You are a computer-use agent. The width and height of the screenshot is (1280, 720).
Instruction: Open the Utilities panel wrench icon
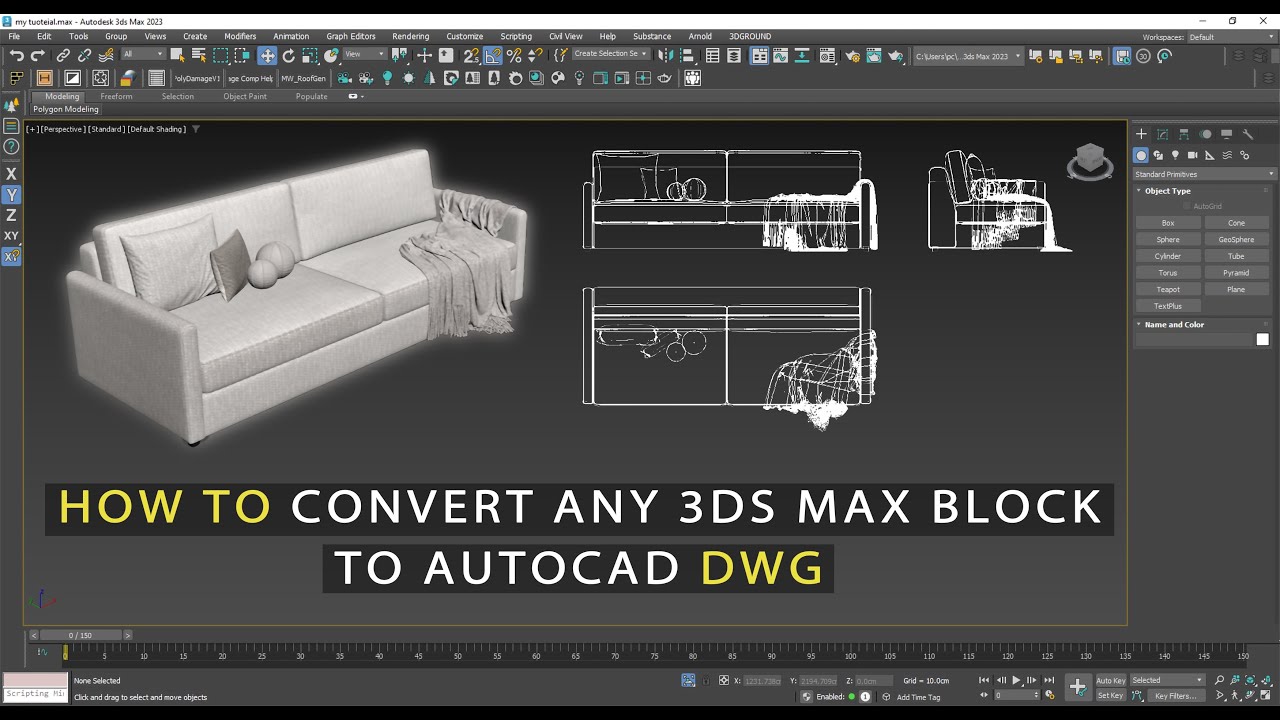click(x=1249, y=133)
